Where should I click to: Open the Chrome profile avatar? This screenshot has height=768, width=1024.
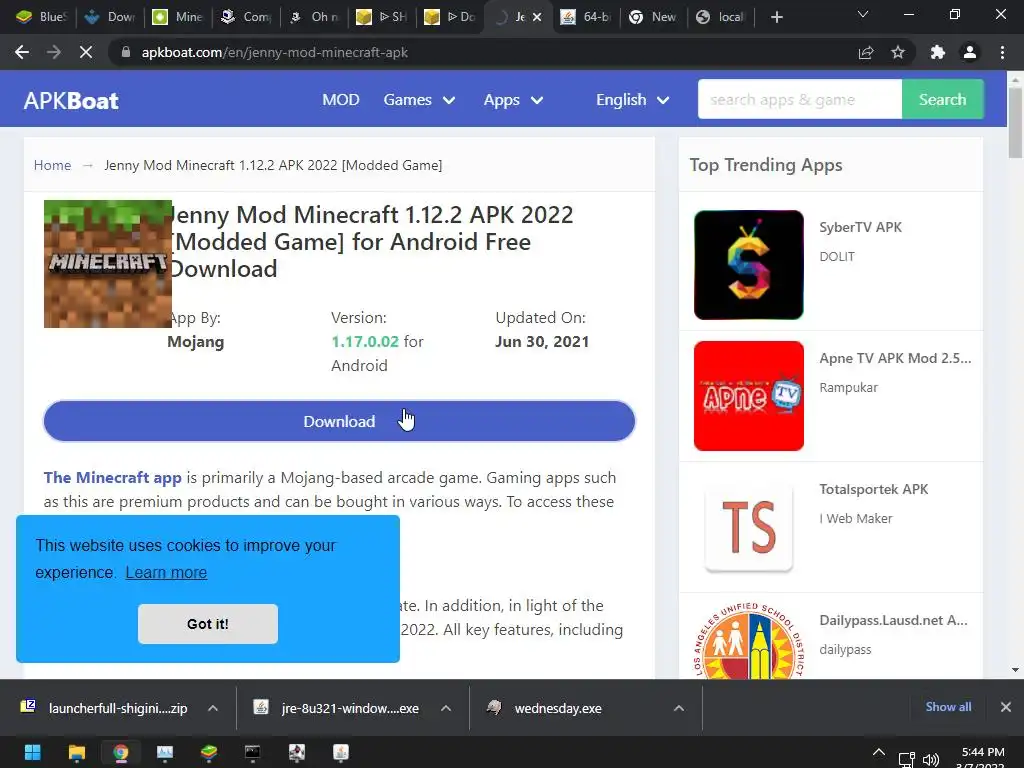click(x=970, y=52)
